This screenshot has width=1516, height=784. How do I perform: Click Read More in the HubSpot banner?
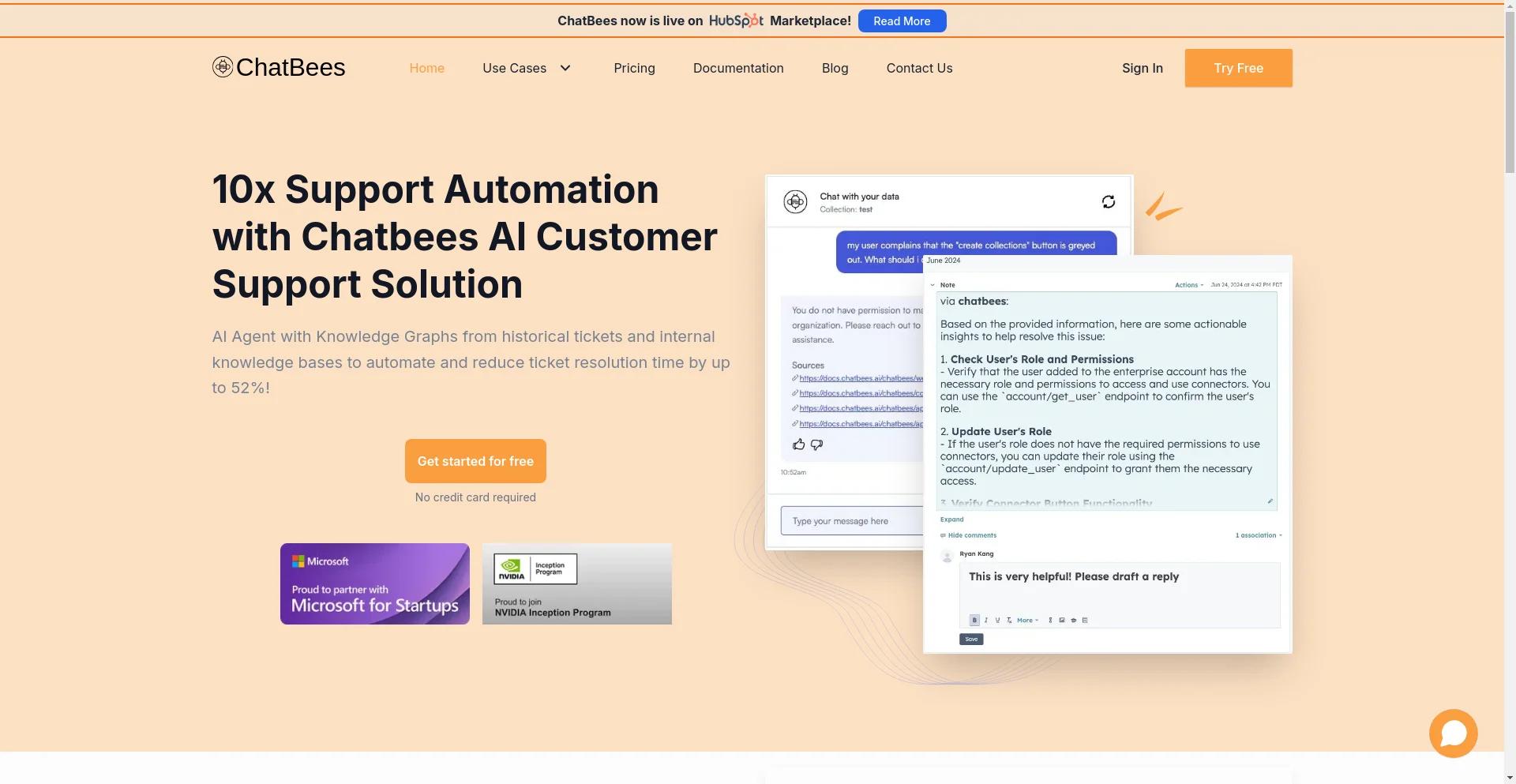(902, 21)
